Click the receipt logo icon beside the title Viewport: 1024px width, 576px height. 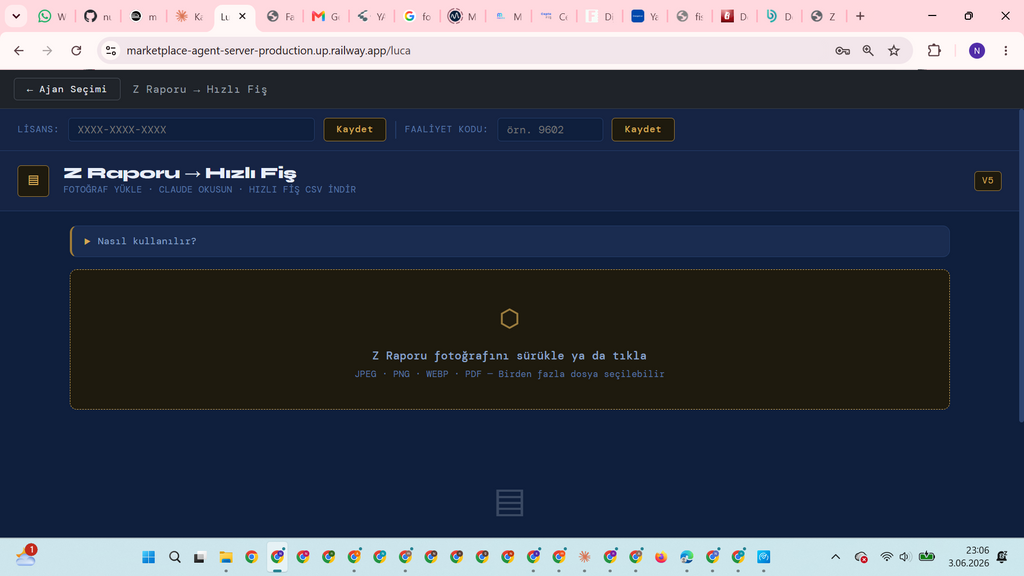(x=33, y=181)
